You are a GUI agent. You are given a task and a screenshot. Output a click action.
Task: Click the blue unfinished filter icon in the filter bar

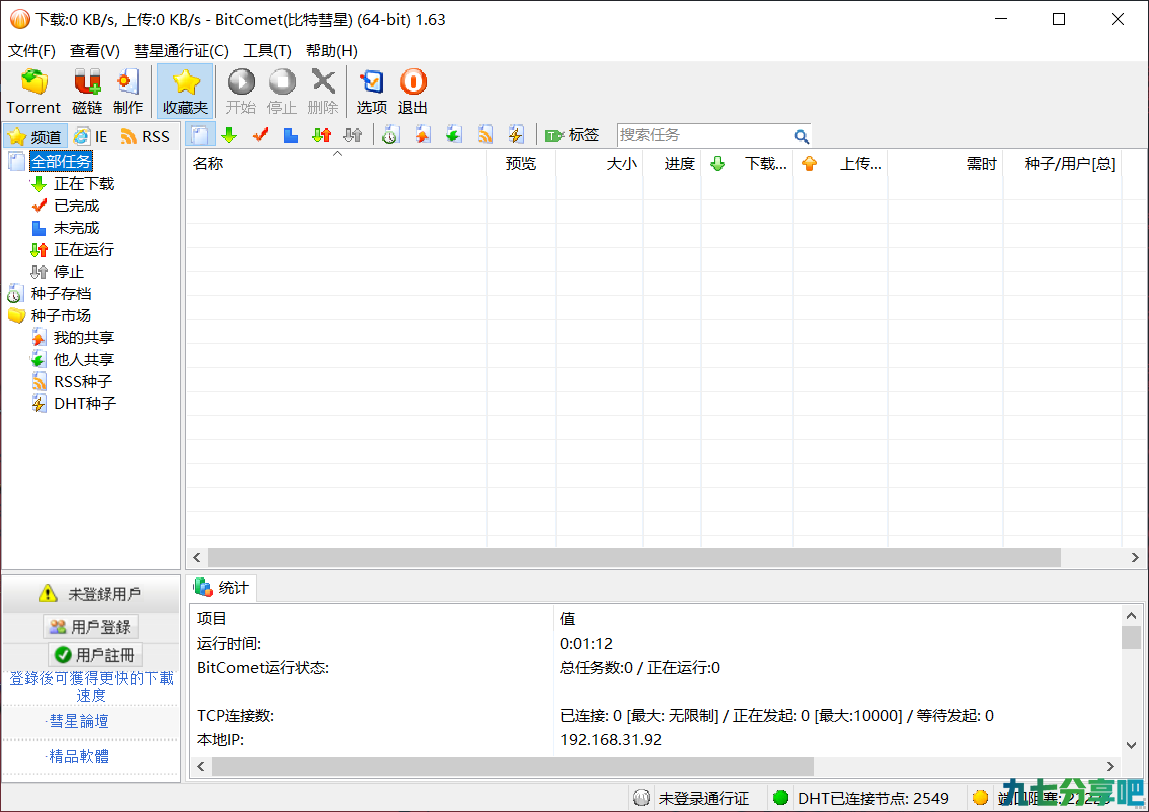pos(291,135)
